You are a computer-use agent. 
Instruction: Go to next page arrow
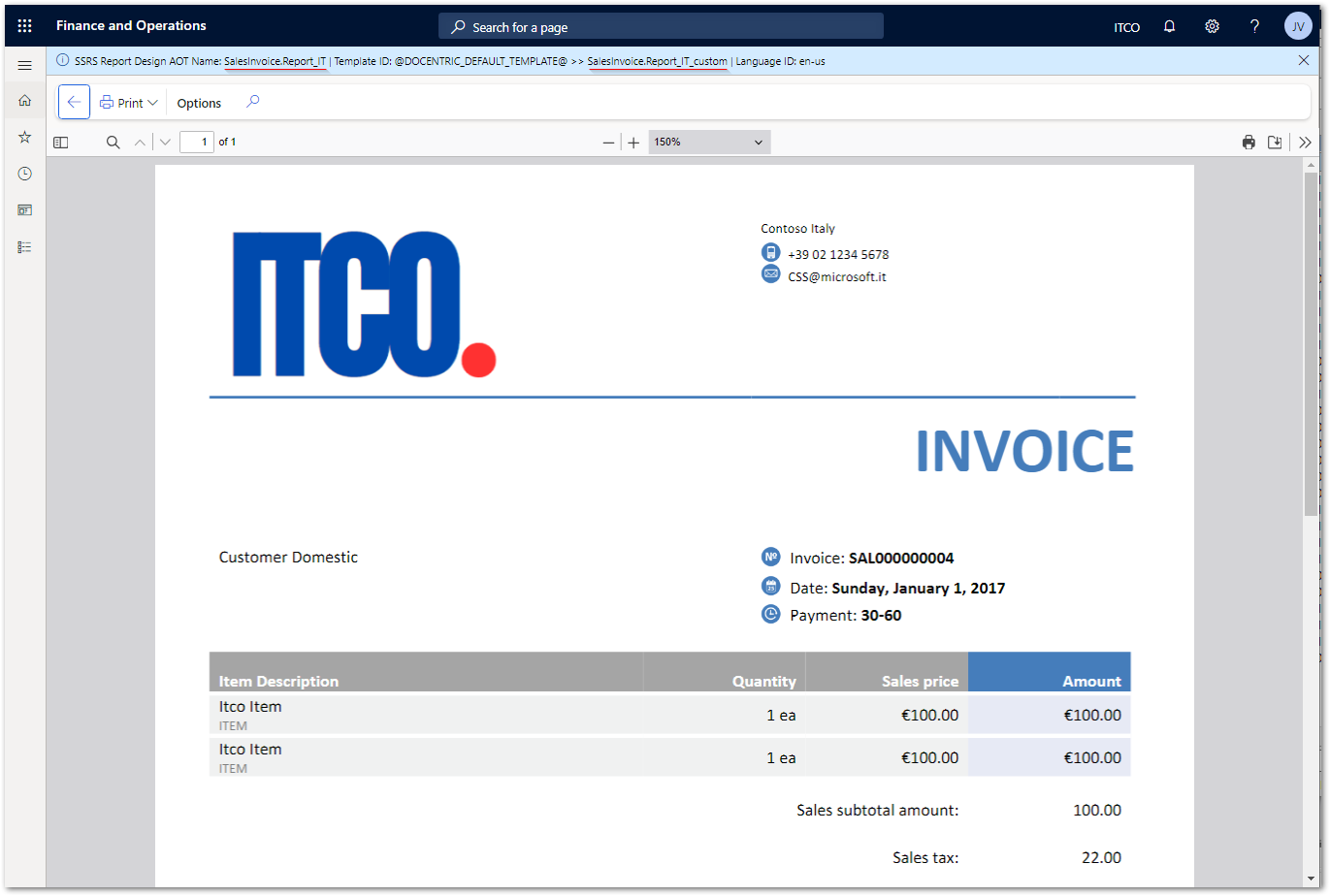pyautogui.click(x=165, y=143)
